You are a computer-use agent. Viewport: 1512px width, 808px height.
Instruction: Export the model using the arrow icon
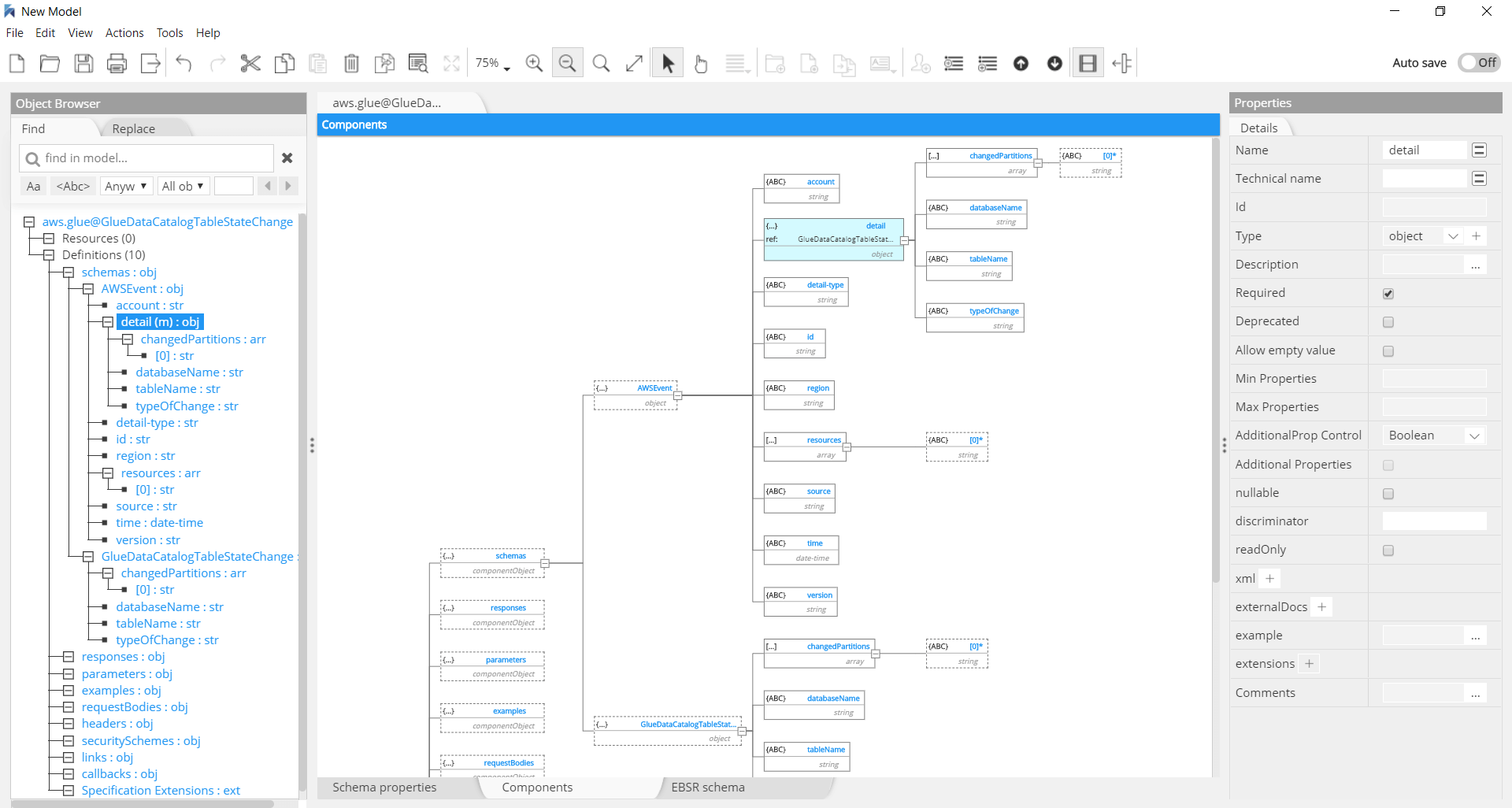tap(150, 63)
